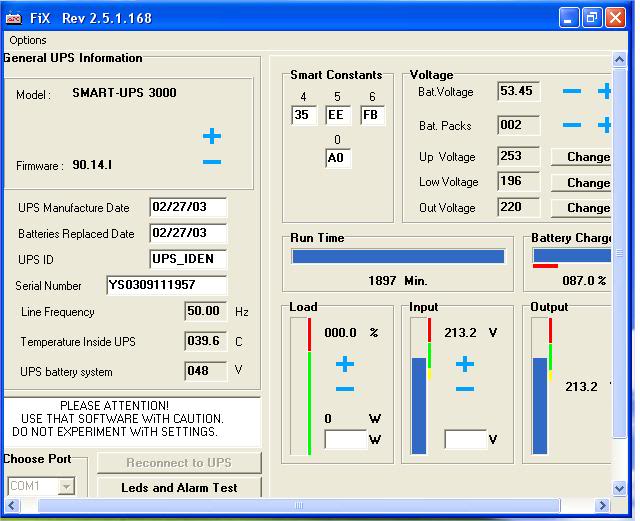The width and height of the screenshot is (640, 521).
Task: Run the Leds and Alarm Test
Action: click(179, 488)
